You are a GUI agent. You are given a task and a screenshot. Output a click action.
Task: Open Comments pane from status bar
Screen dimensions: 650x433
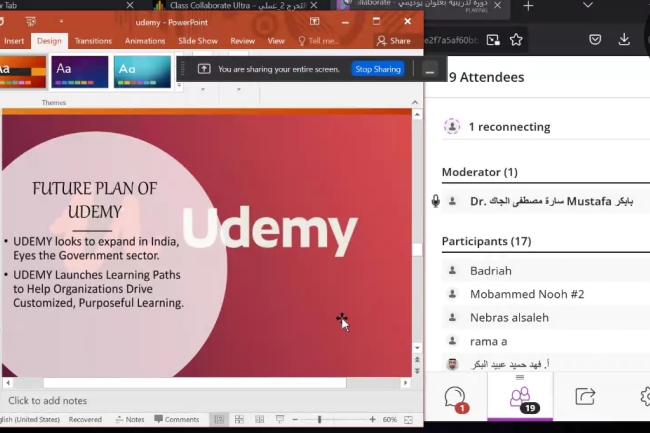click(x=177, y=420)
